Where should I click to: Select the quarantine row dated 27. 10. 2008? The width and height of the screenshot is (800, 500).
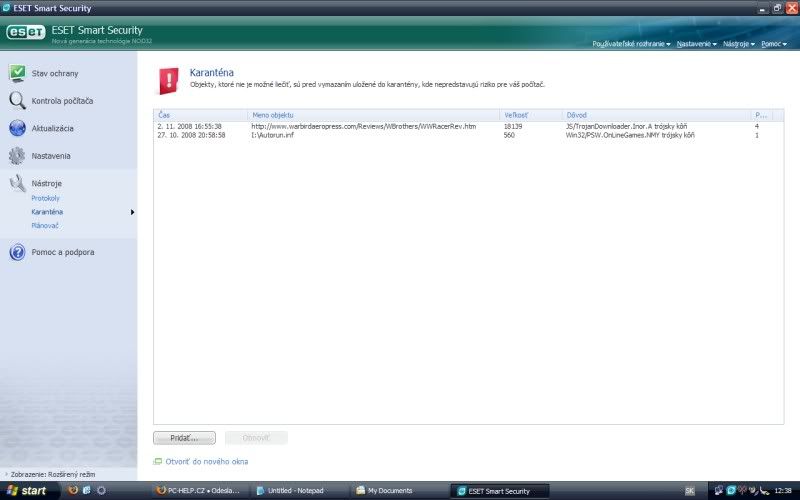(x=468, y=135)
